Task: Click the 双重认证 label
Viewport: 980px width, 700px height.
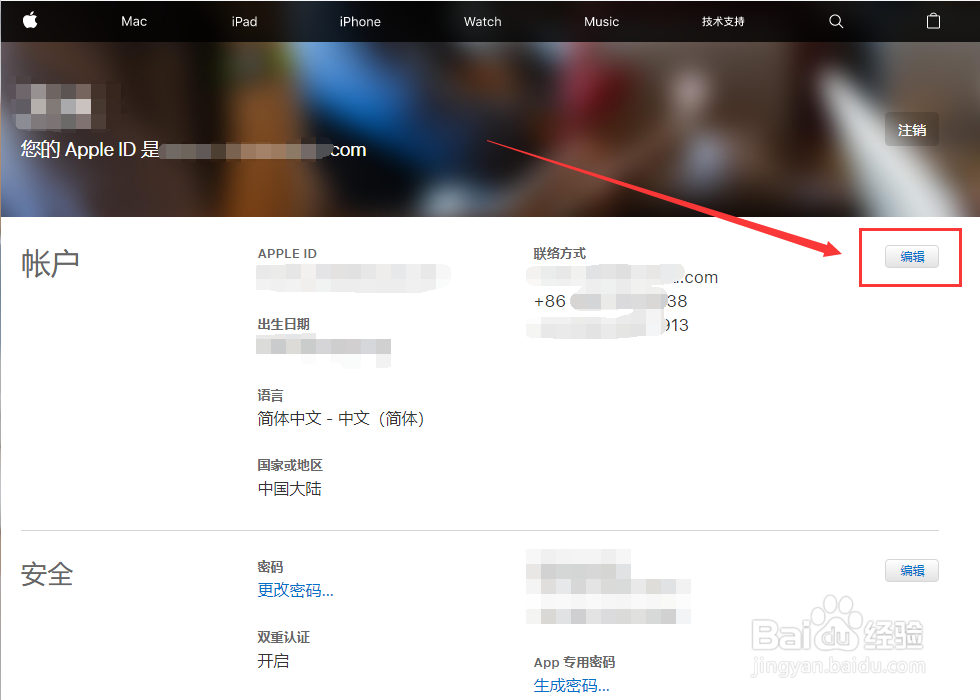Action: coord(284,637)
